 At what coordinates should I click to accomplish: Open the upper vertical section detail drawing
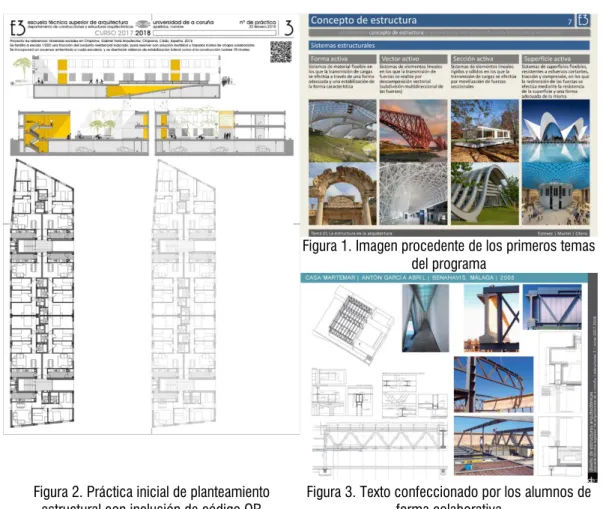click(x=560, y=372)
